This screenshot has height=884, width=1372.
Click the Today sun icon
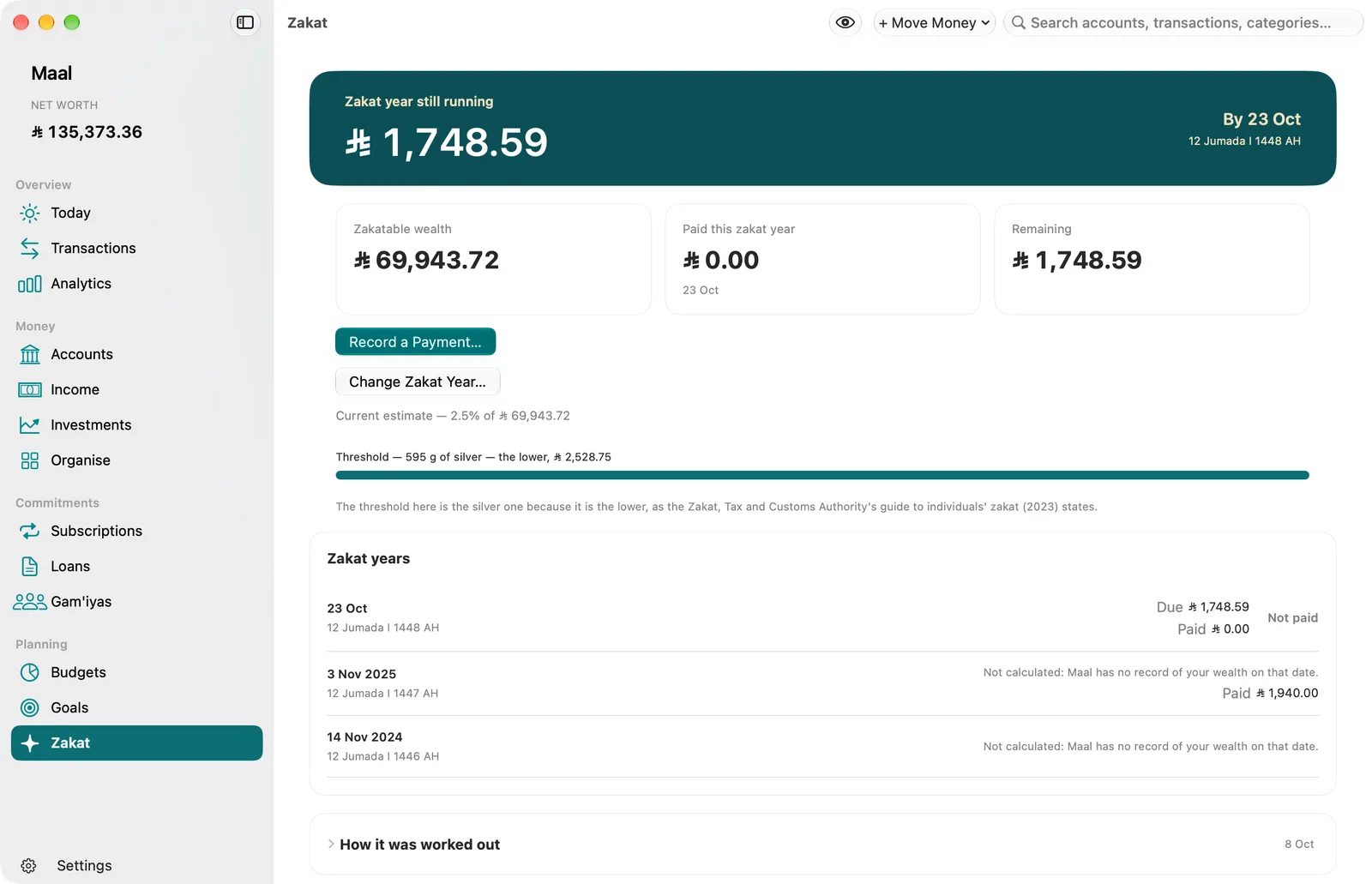click(30, 213)
